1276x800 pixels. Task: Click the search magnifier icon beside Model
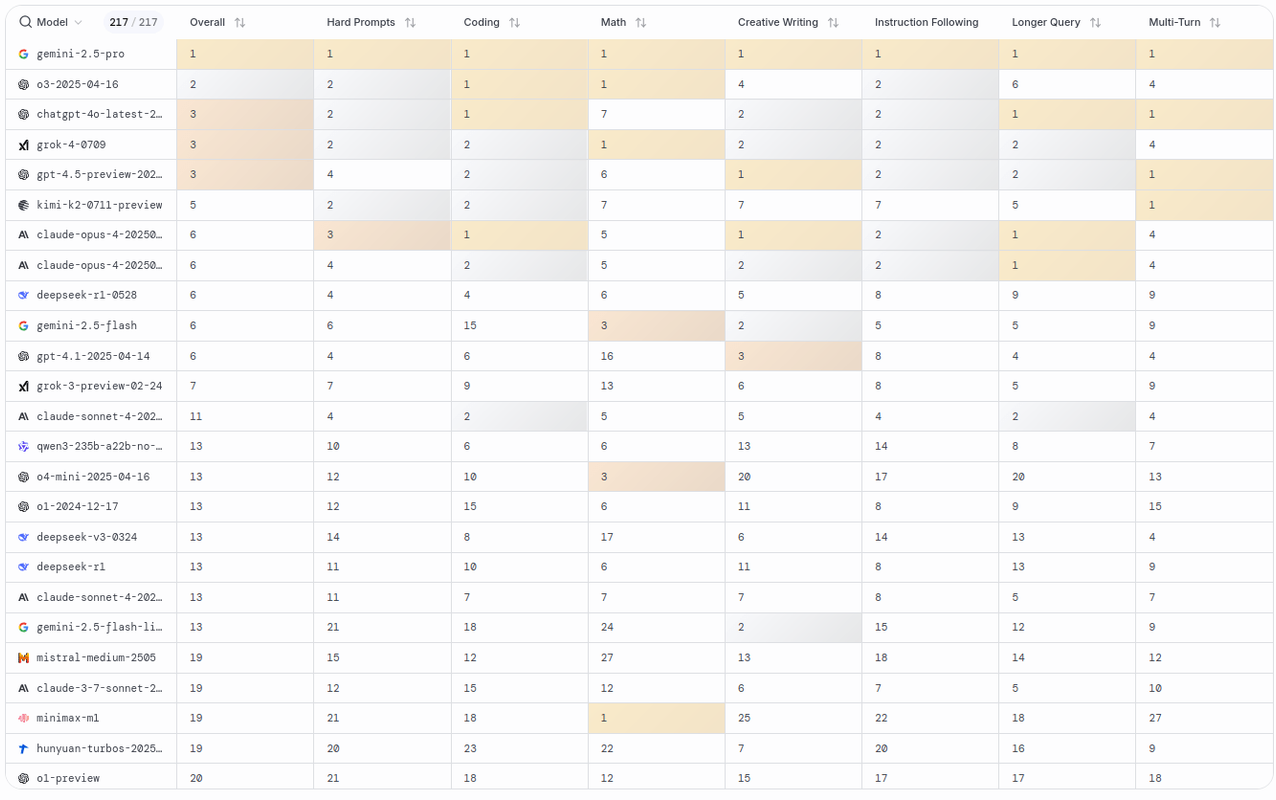point(26,22)
